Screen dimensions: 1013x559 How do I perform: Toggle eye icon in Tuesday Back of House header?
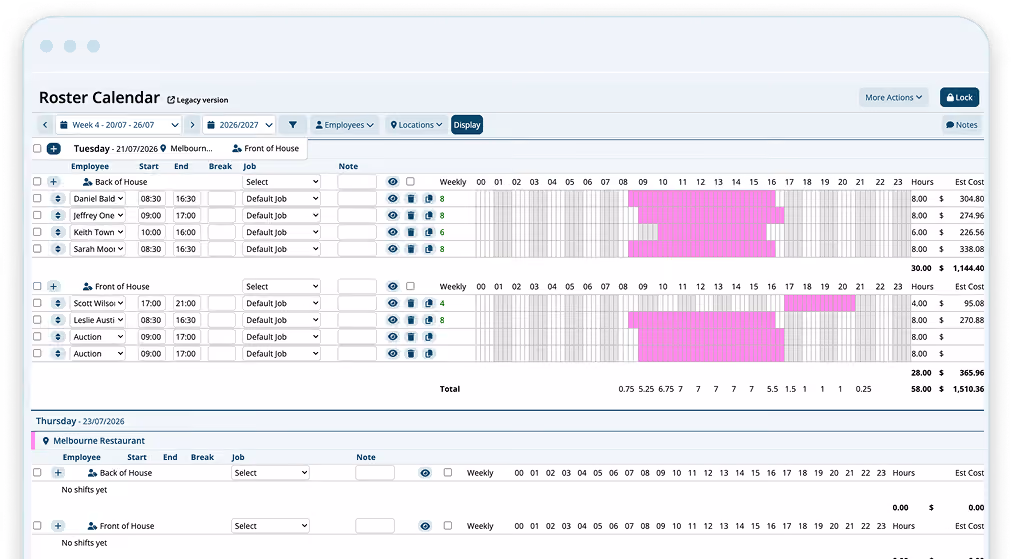392,182
